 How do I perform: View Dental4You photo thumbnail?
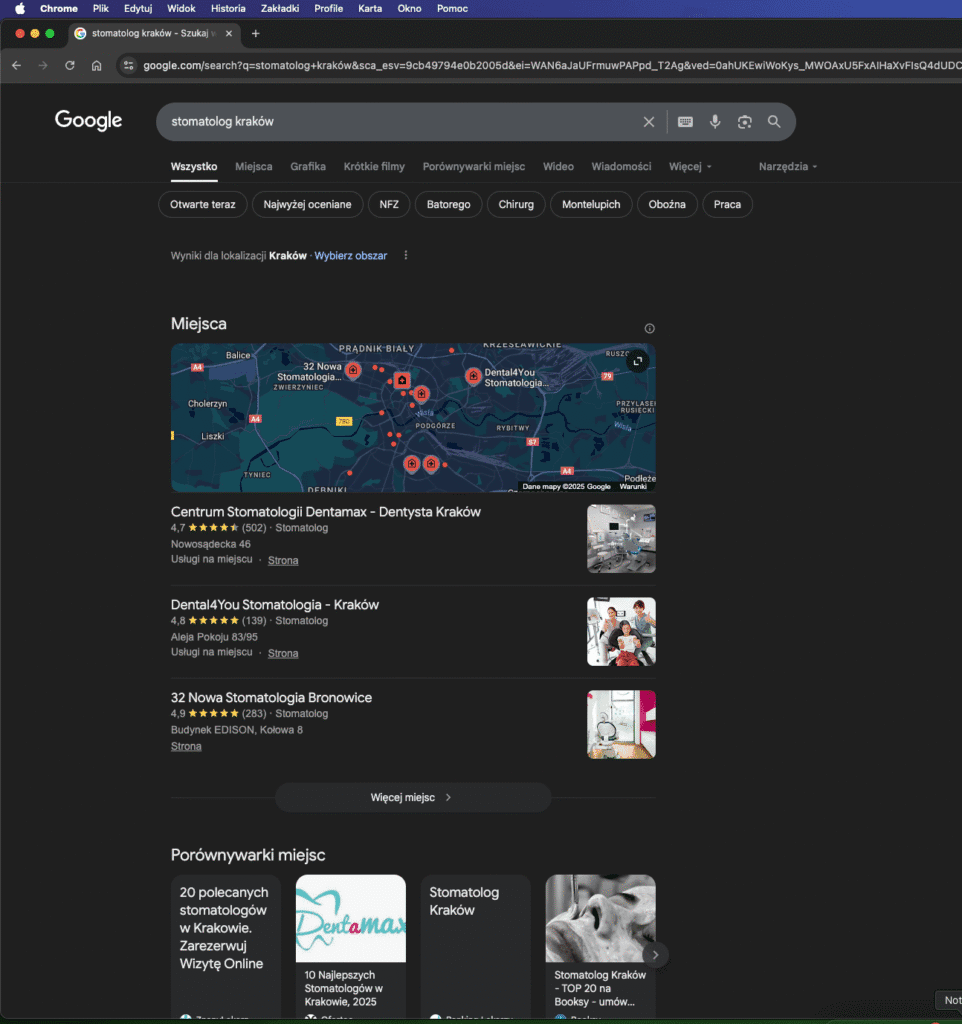[621, 632]
